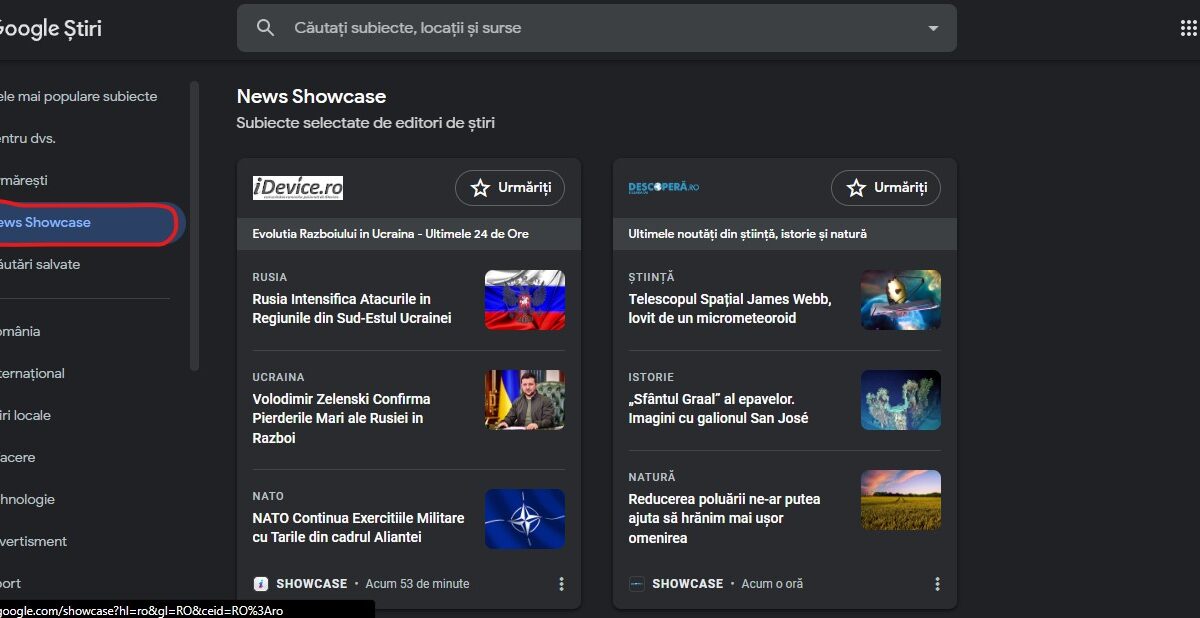Expand the search options dropdown arrow

933,28
